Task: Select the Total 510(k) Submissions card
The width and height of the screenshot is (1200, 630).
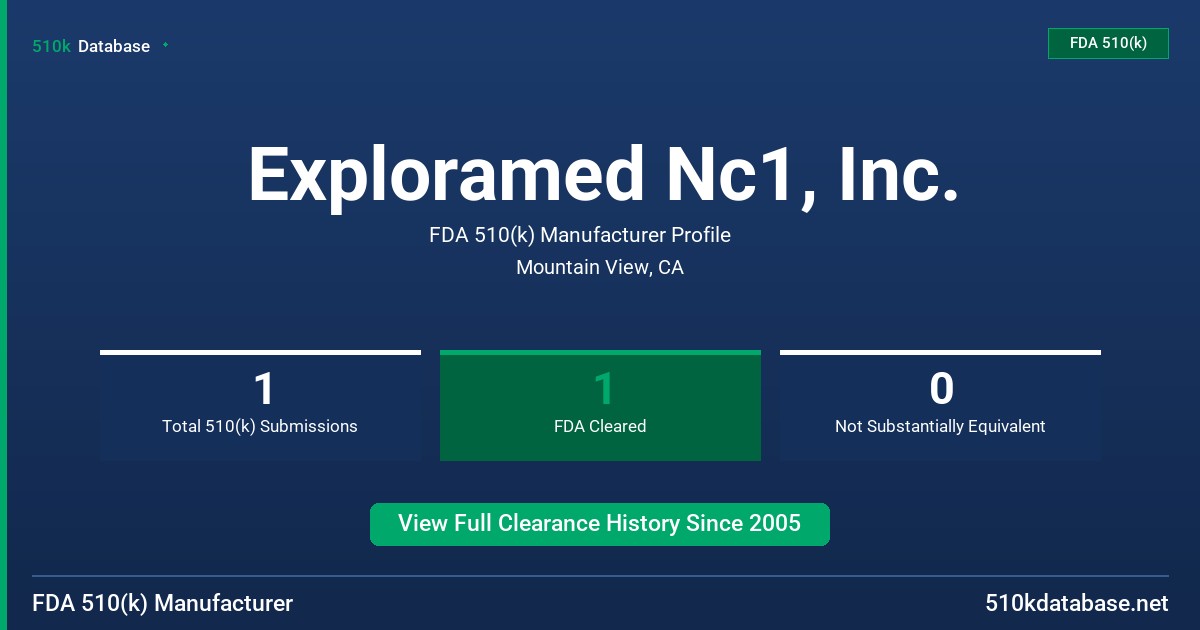Action: (260, 405)
